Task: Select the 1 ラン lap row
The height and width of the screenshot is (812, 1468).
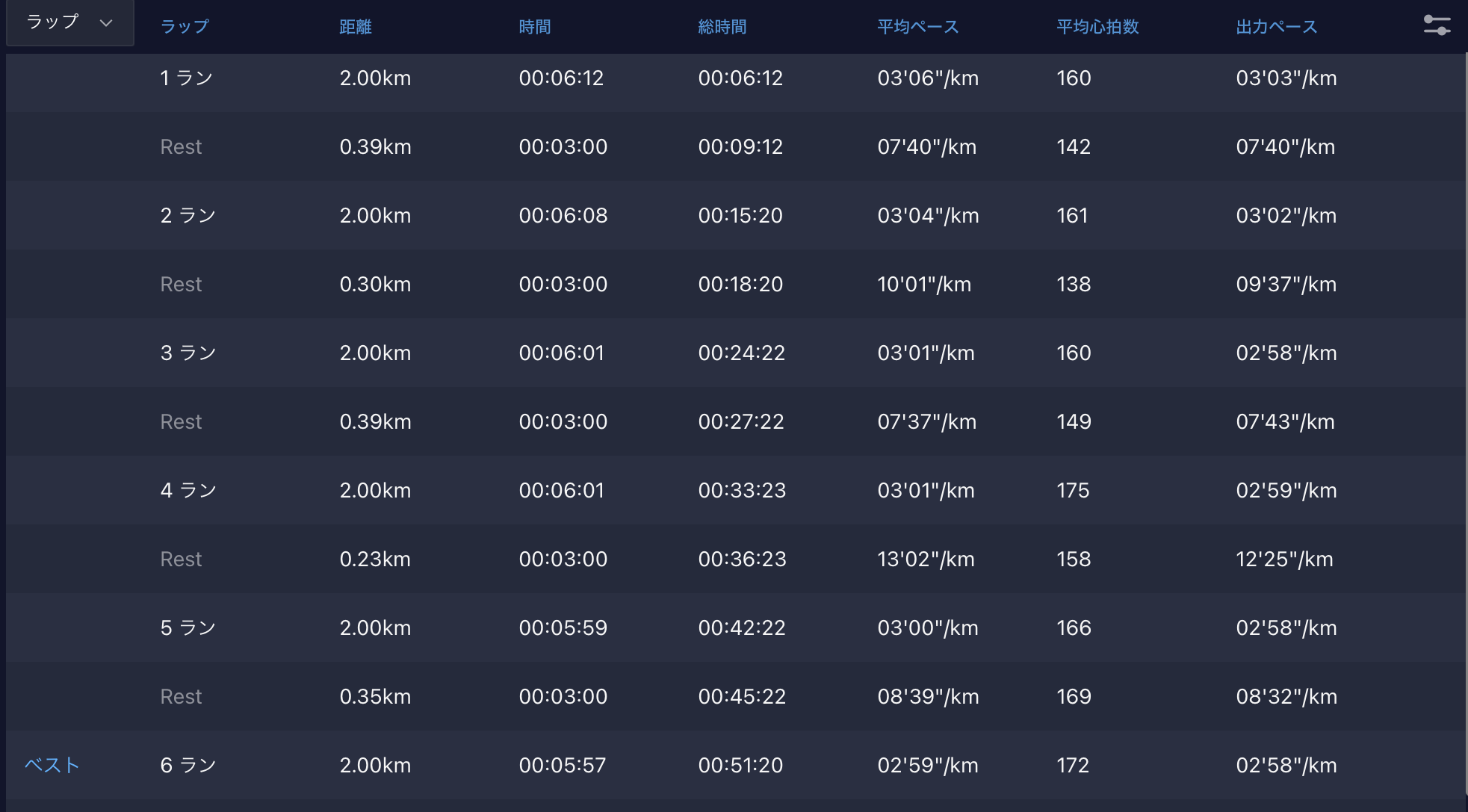Action: [187, 78]
